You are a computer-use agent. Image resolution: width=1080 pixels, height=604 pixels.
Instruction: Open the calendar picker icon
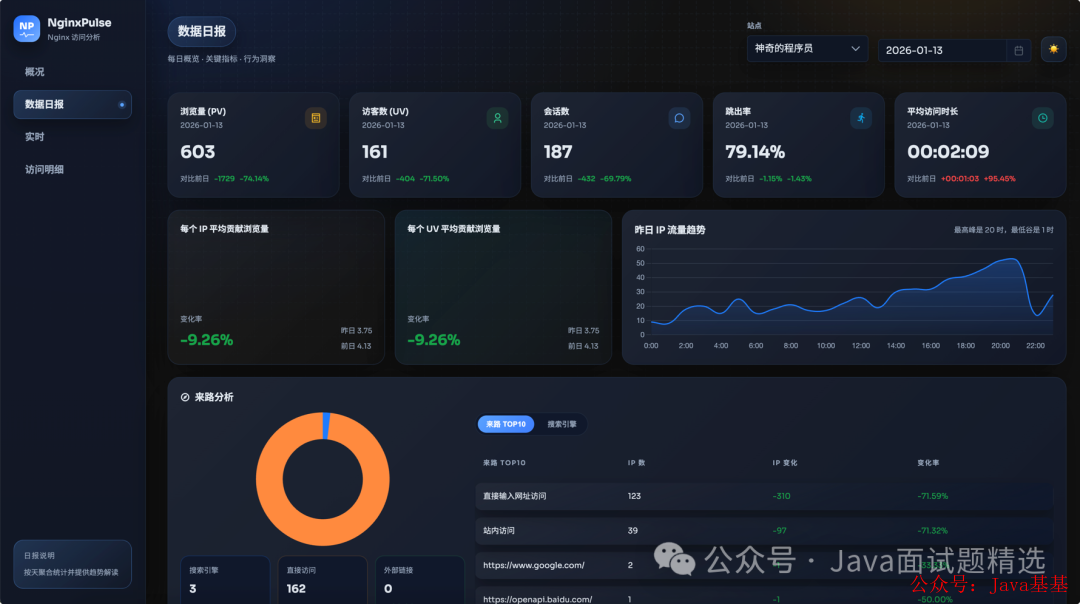click(x=1019, y=50)
